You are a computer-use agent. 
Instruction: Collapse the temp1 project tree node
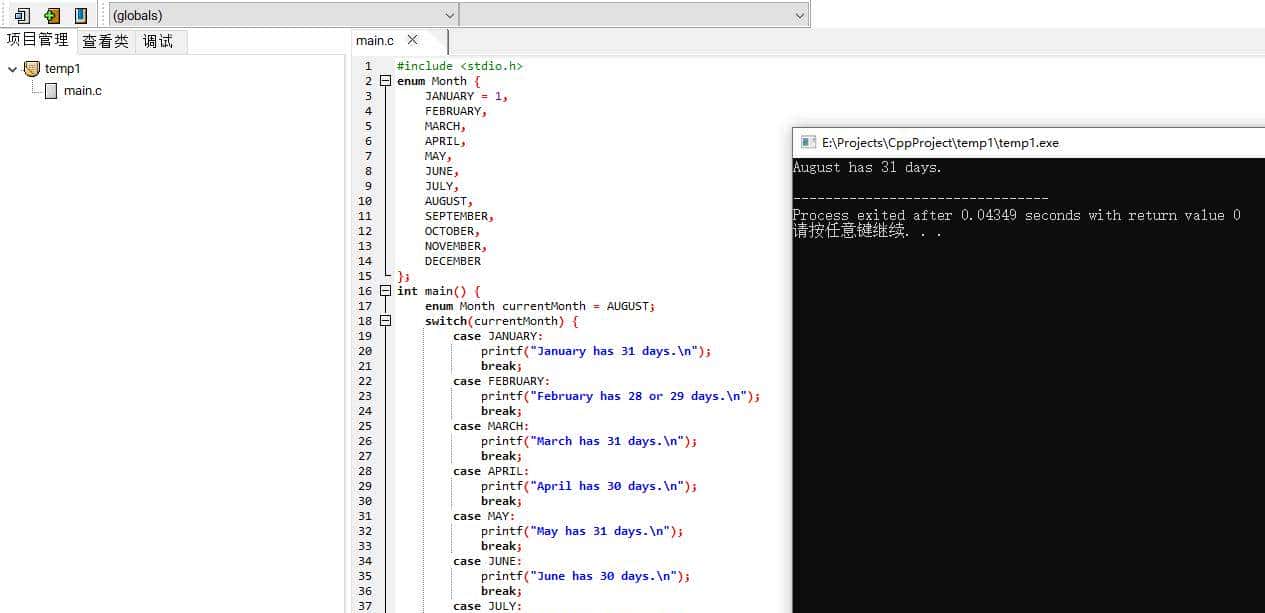(12, 69)
